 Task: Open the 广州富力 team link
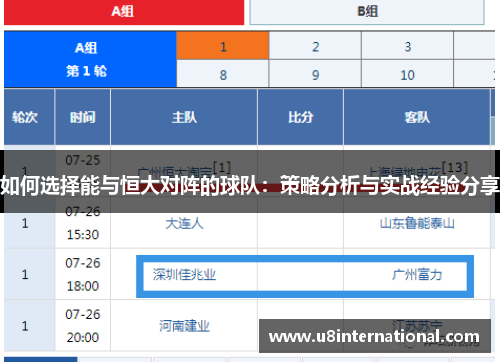pos(417,275)
